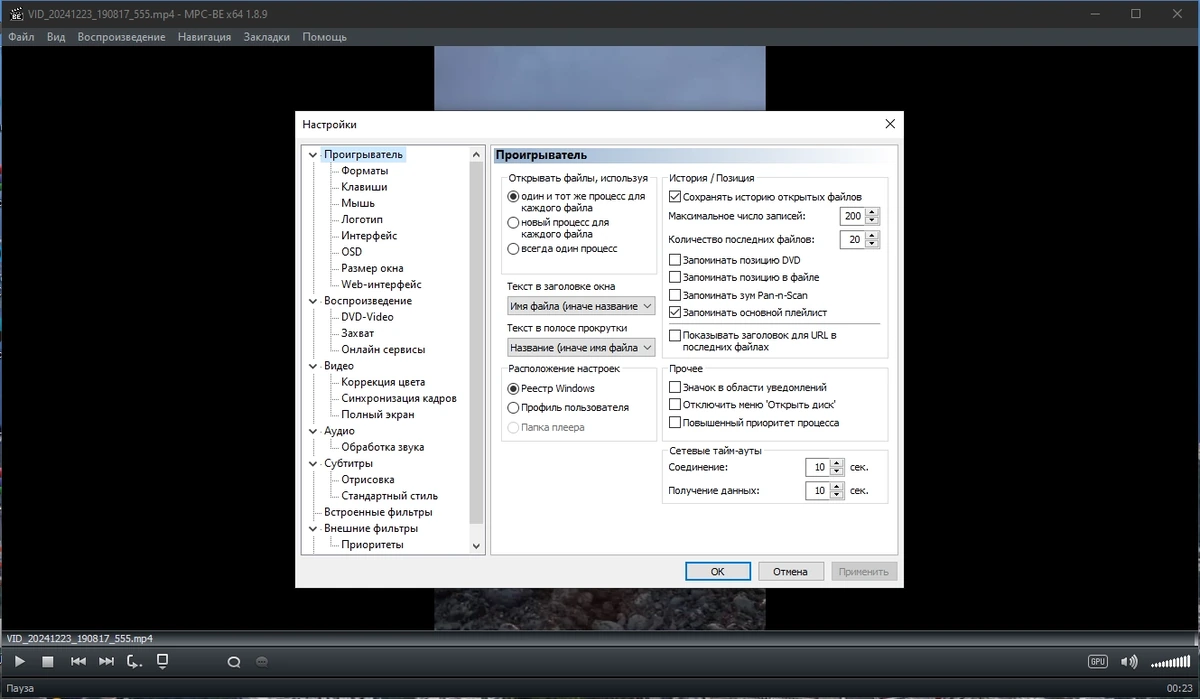
Task: Collapse the Субтитры tree node
Action: click(313, 464)
